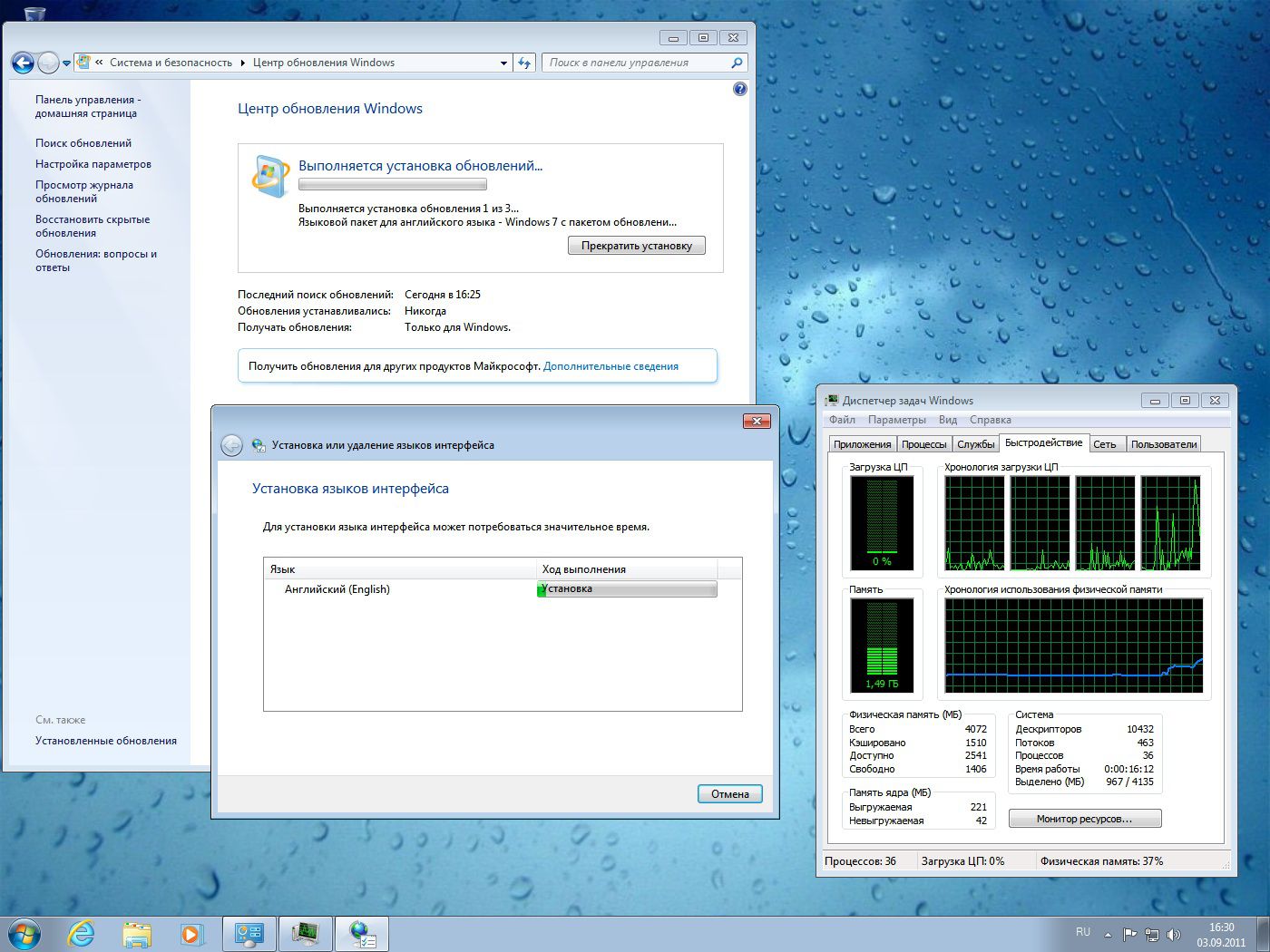Click 'Поиск обновлений' in the sidebar
Screen dimensions: 1270x952
click(83, 143)
